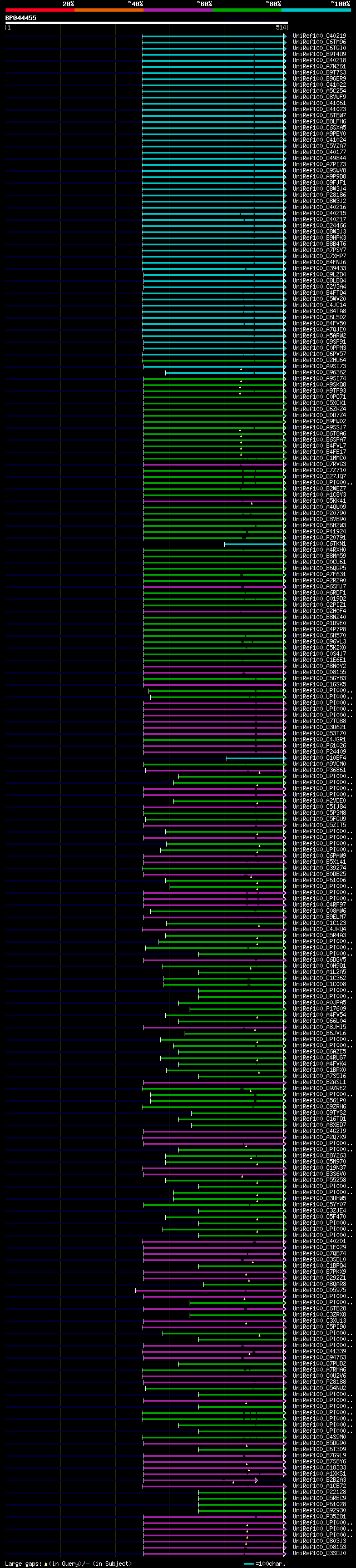Click the orange ~40% identity legend segment
Screen dimensions: 356x1568
click(109, 10)
